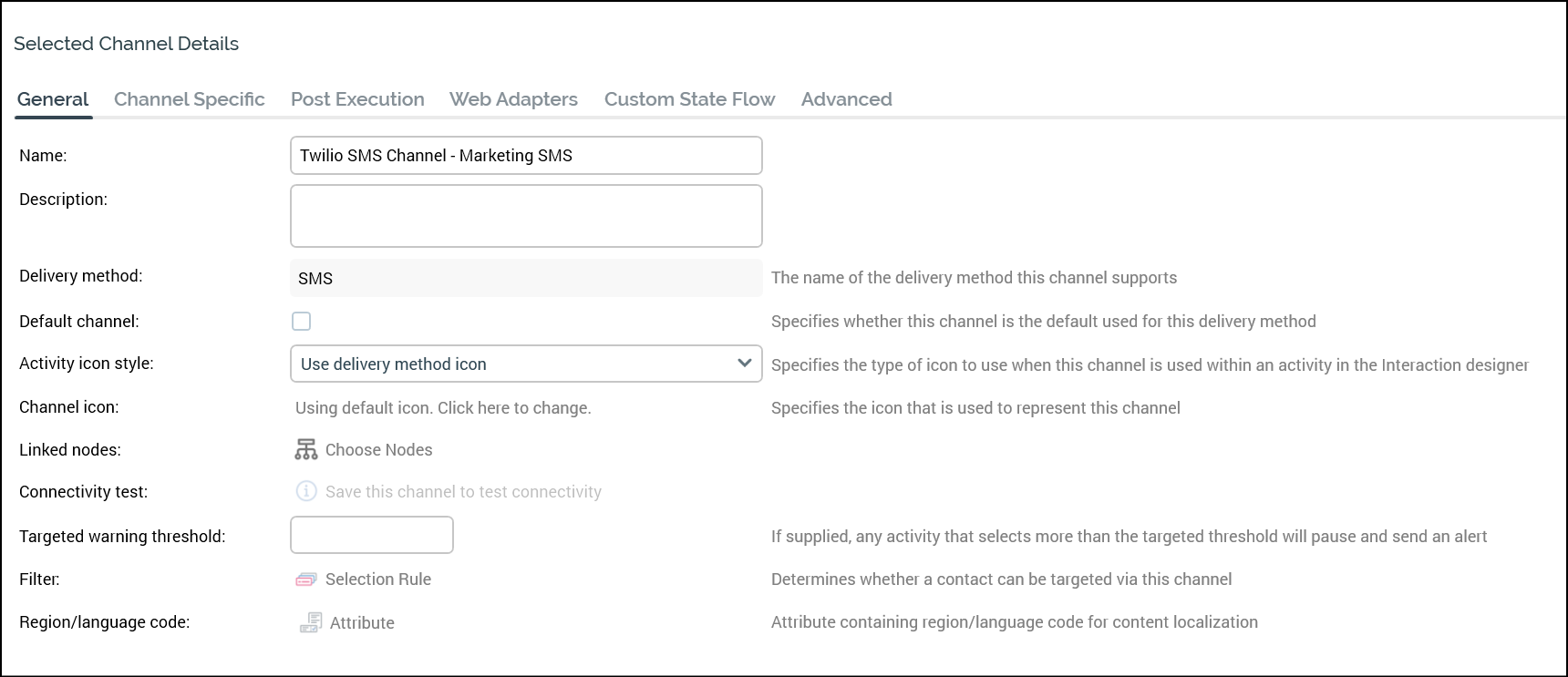This screenshot has height=677, width=1568.
Task: Select the General tab
Action: point(53,99)
